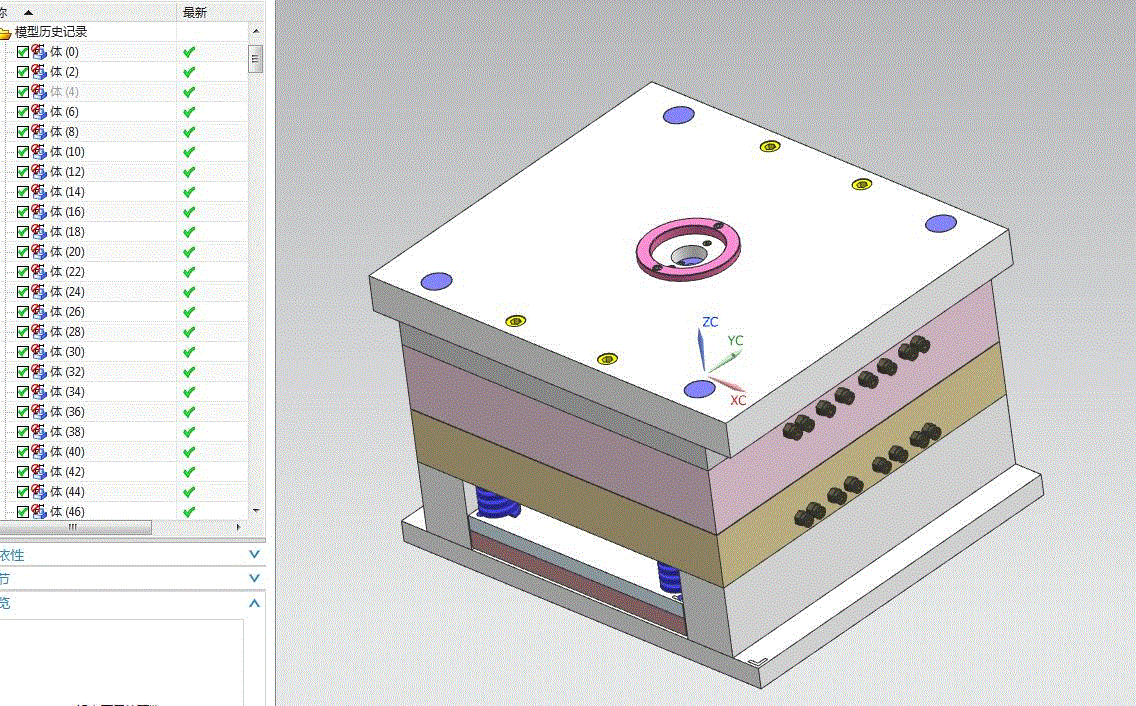
Task: Click the green up-to-date checkmark for 体 (0)
Action: (x=189, y=52)
